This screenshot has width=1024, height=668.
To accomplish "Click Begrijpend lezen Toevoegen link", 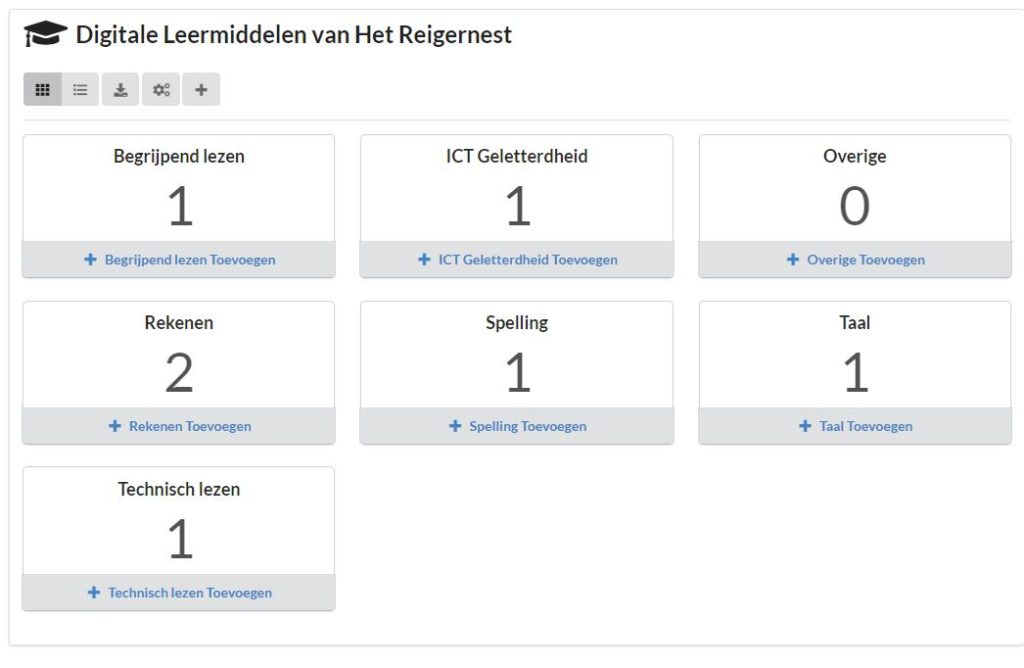I will click(190, 259).
